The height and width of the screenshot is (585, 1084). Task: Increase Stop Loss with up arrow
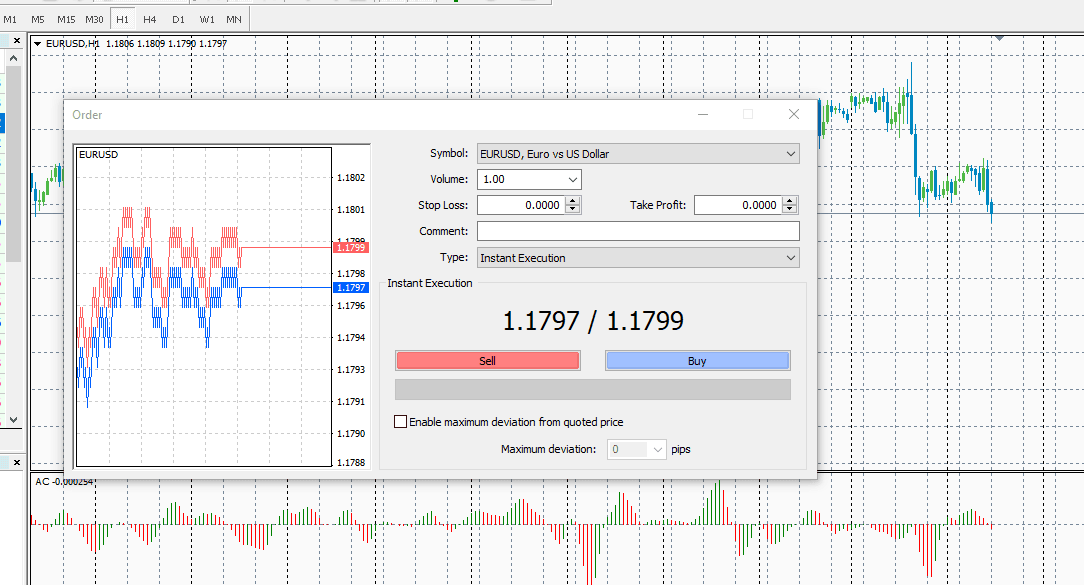tap(573, 201)
